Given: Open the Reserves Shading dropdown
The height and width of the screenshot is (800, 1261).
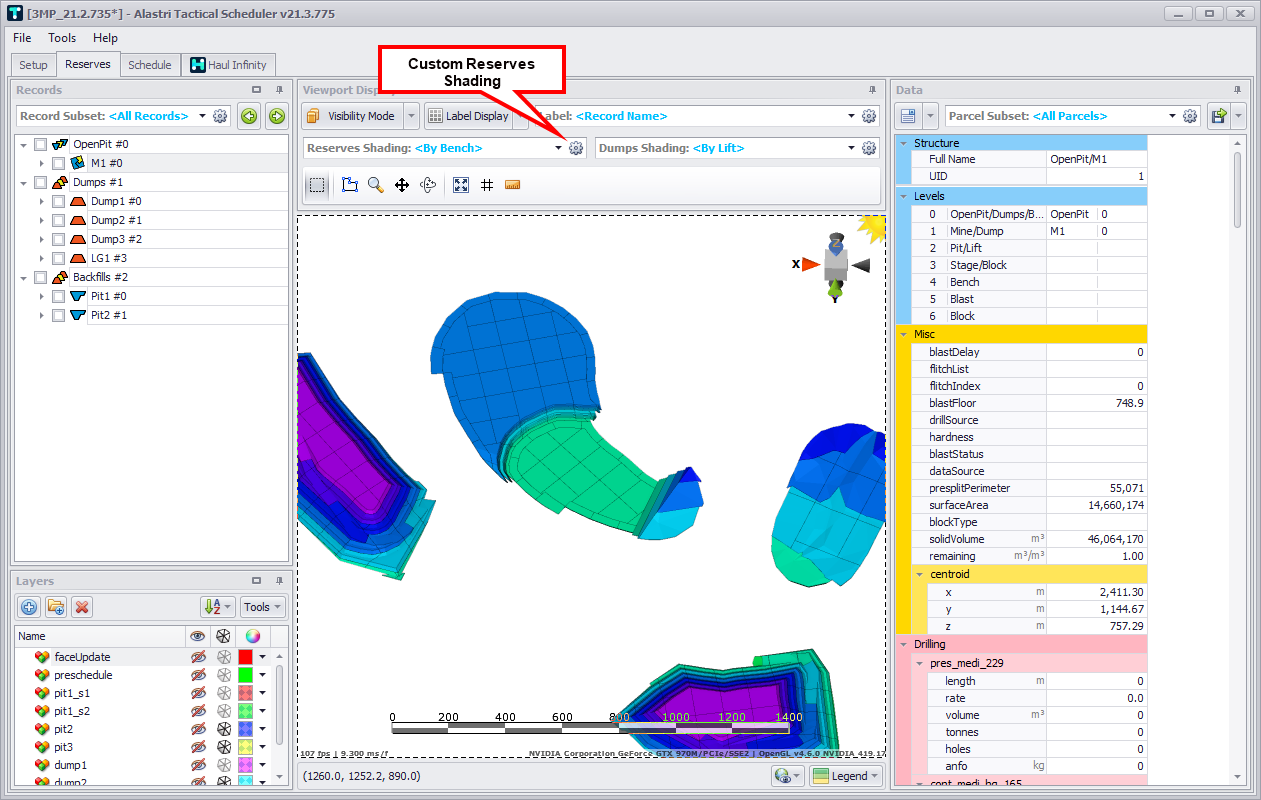Looking at the screenshot, I should coord(558,148).
